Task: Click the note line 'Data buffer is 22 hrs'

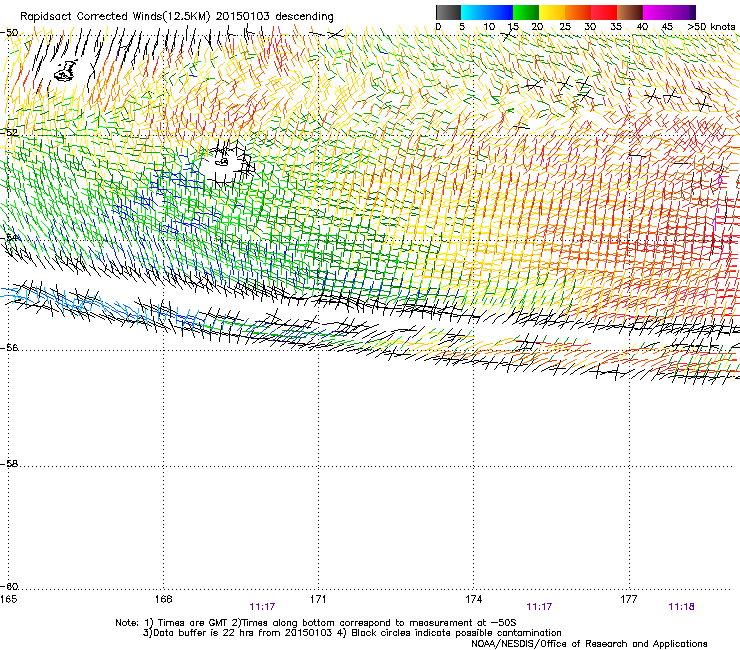Action: pos(202,633)
